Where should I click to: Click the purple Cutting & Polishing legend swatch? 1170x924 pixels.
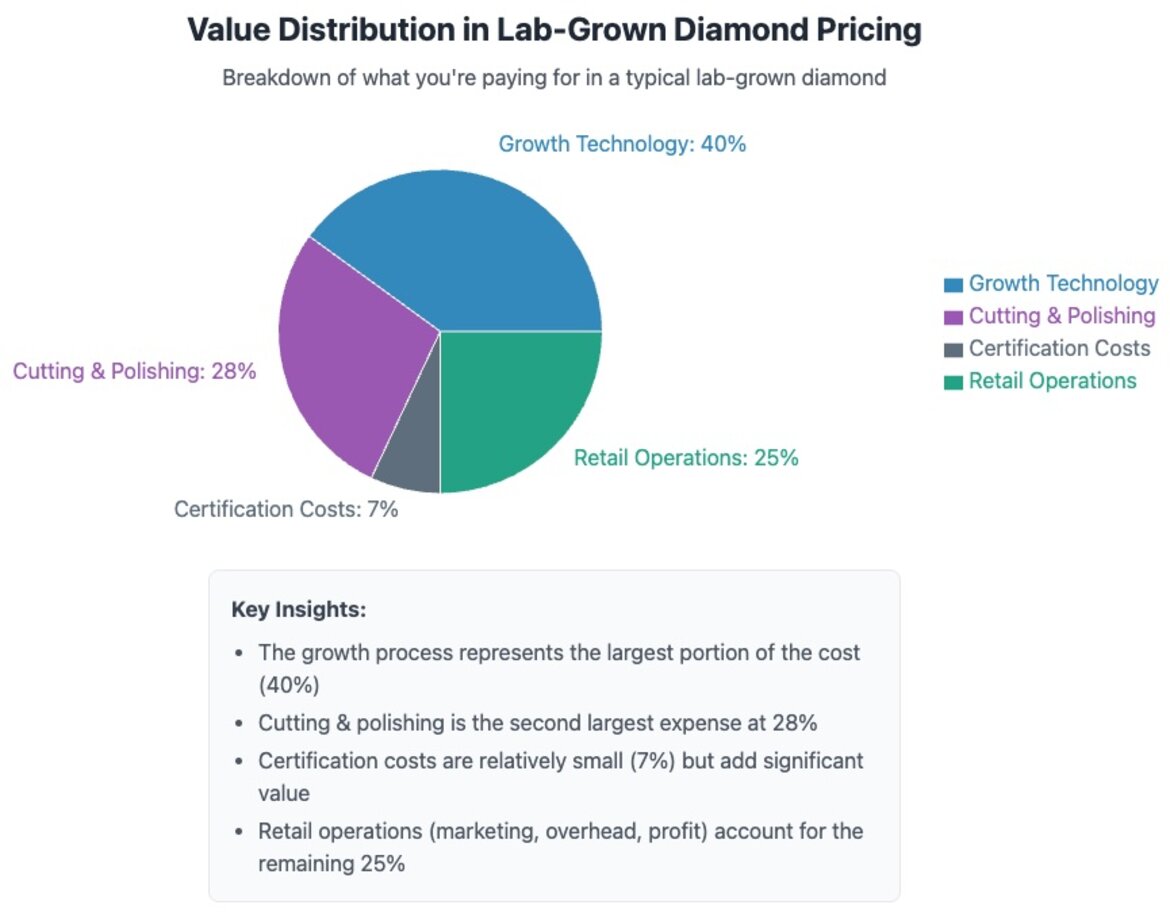coord(953,317)
